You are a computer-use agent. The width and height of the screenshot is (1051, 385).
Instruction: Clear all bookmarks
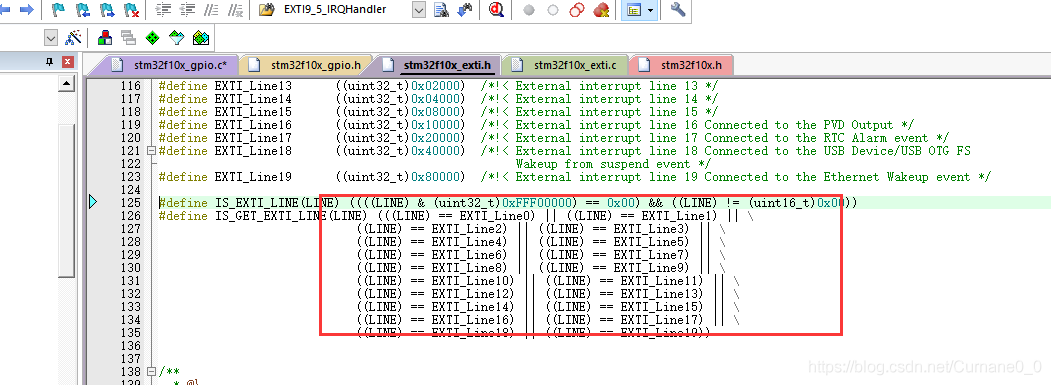point(131,9)
